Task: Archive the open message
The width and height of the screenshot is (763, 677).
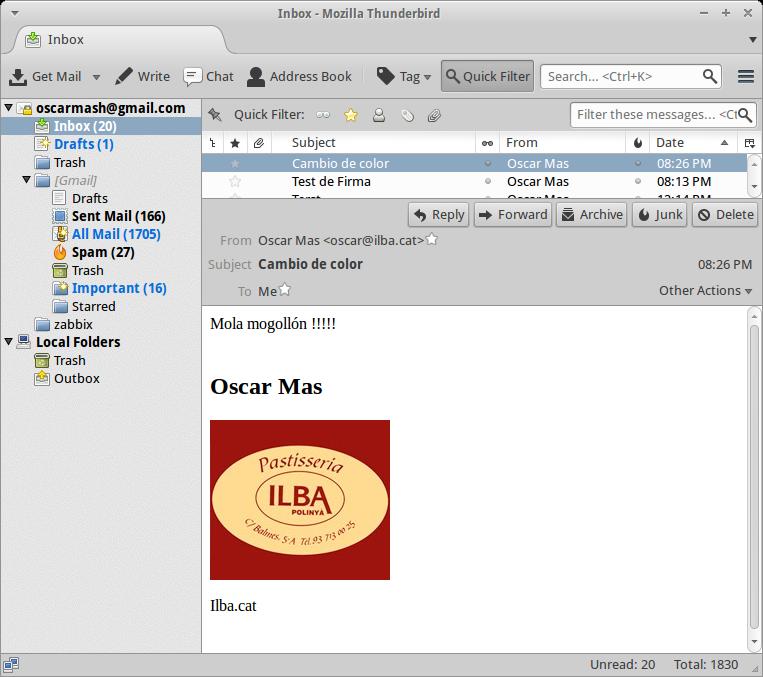Action: (x=591, y=215)
